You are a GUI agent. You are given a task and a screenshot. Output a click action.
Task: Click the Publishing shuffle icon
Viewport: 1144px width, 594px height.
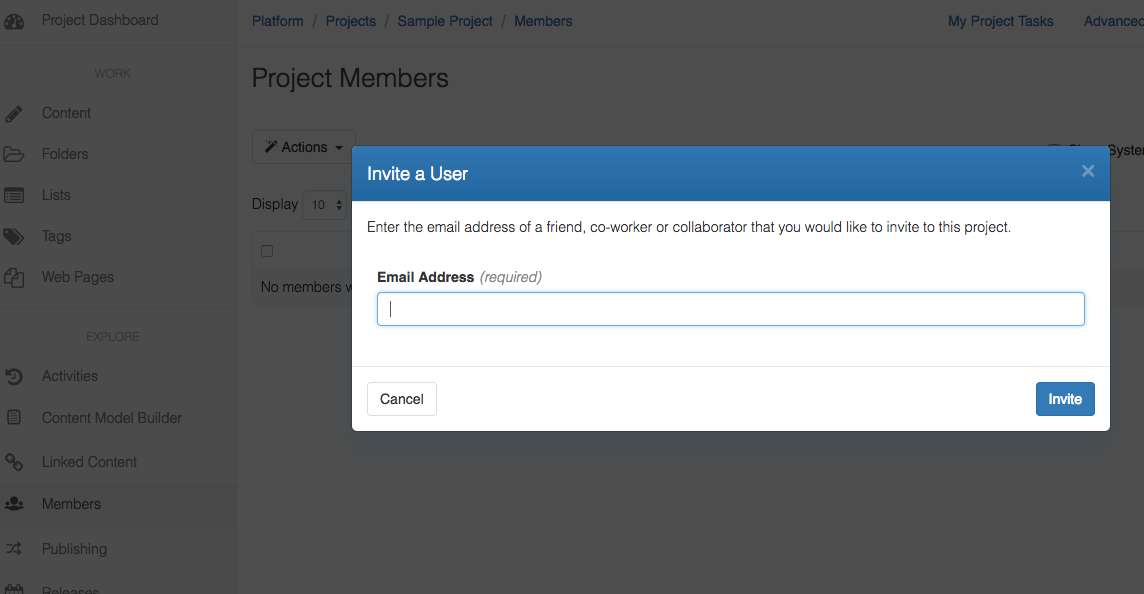point(14,549)
